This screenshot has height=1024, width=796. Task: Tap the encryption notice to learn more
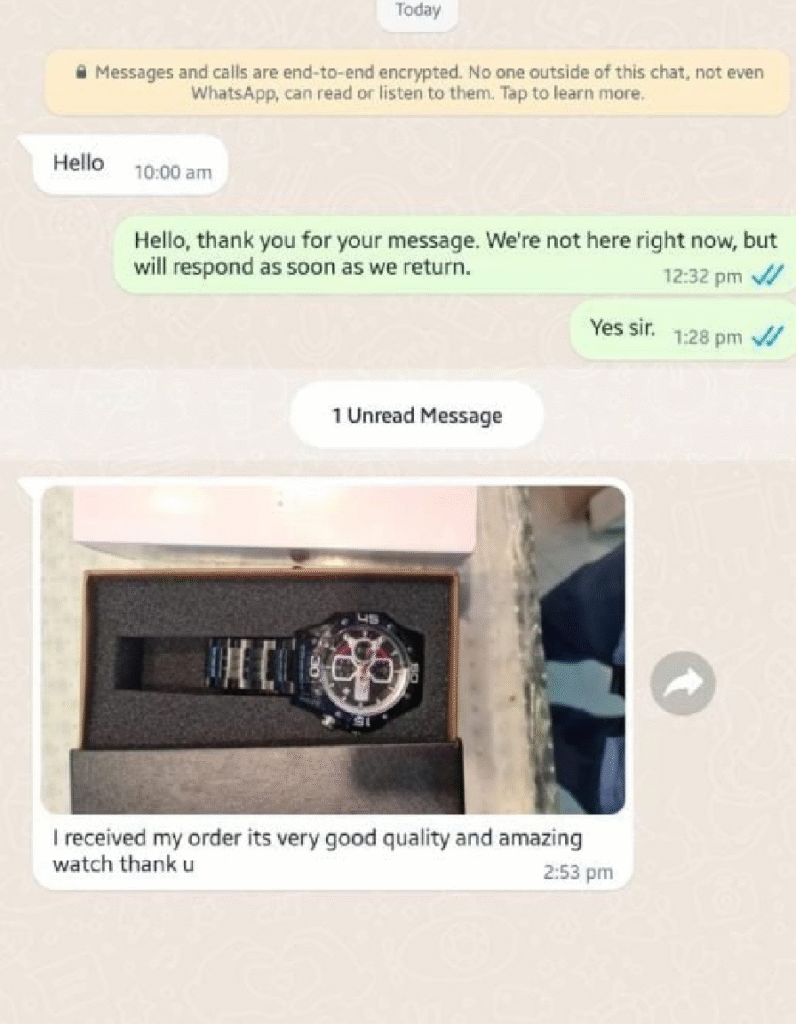coord(417,83)
